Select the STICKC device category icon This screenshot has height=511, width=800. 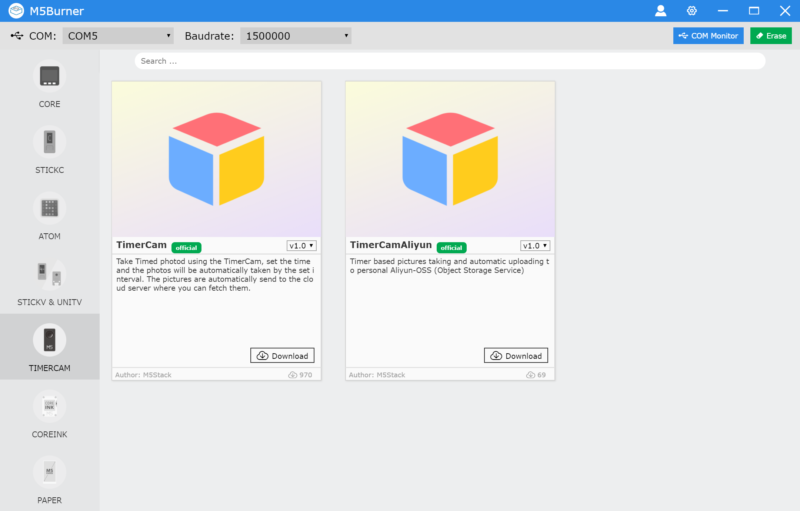point(49,142)
